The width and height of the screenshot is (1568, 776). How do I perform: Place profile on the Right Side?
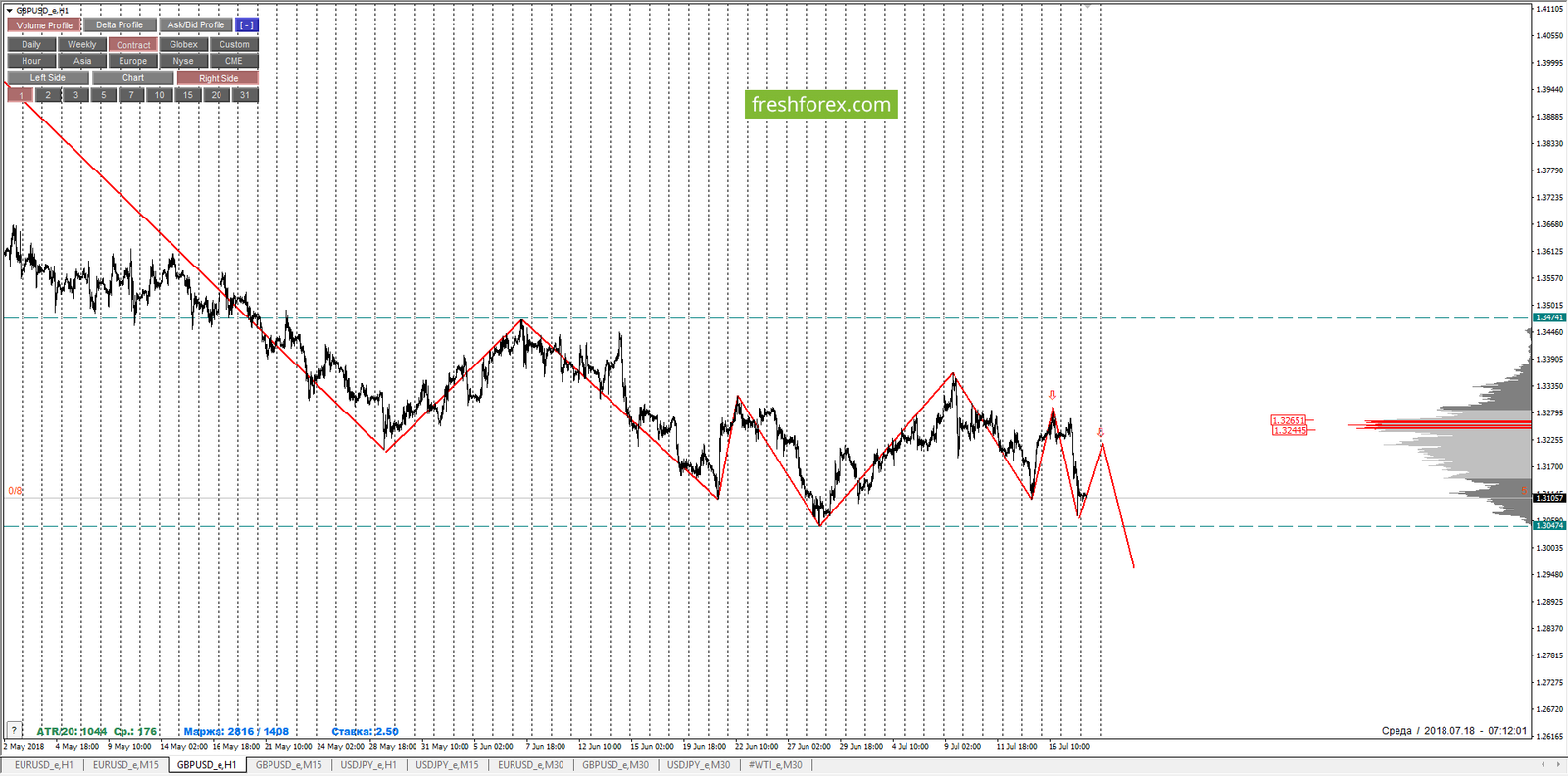coord(218,78)
